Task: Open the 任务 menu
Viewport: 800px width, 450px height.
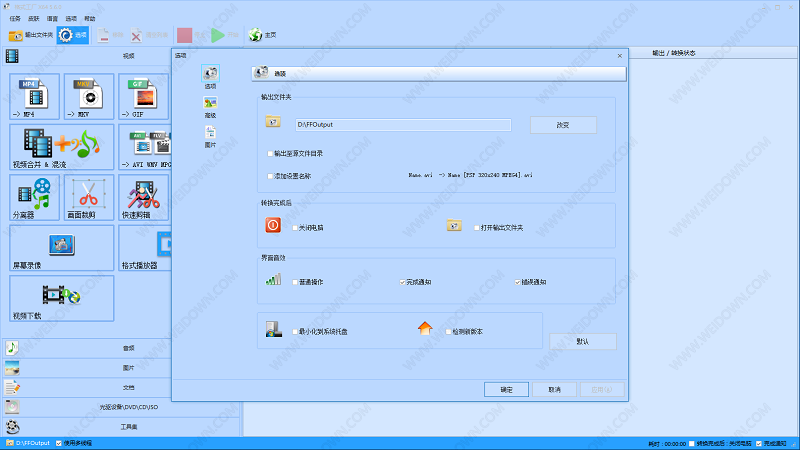Action: [14, 19]
